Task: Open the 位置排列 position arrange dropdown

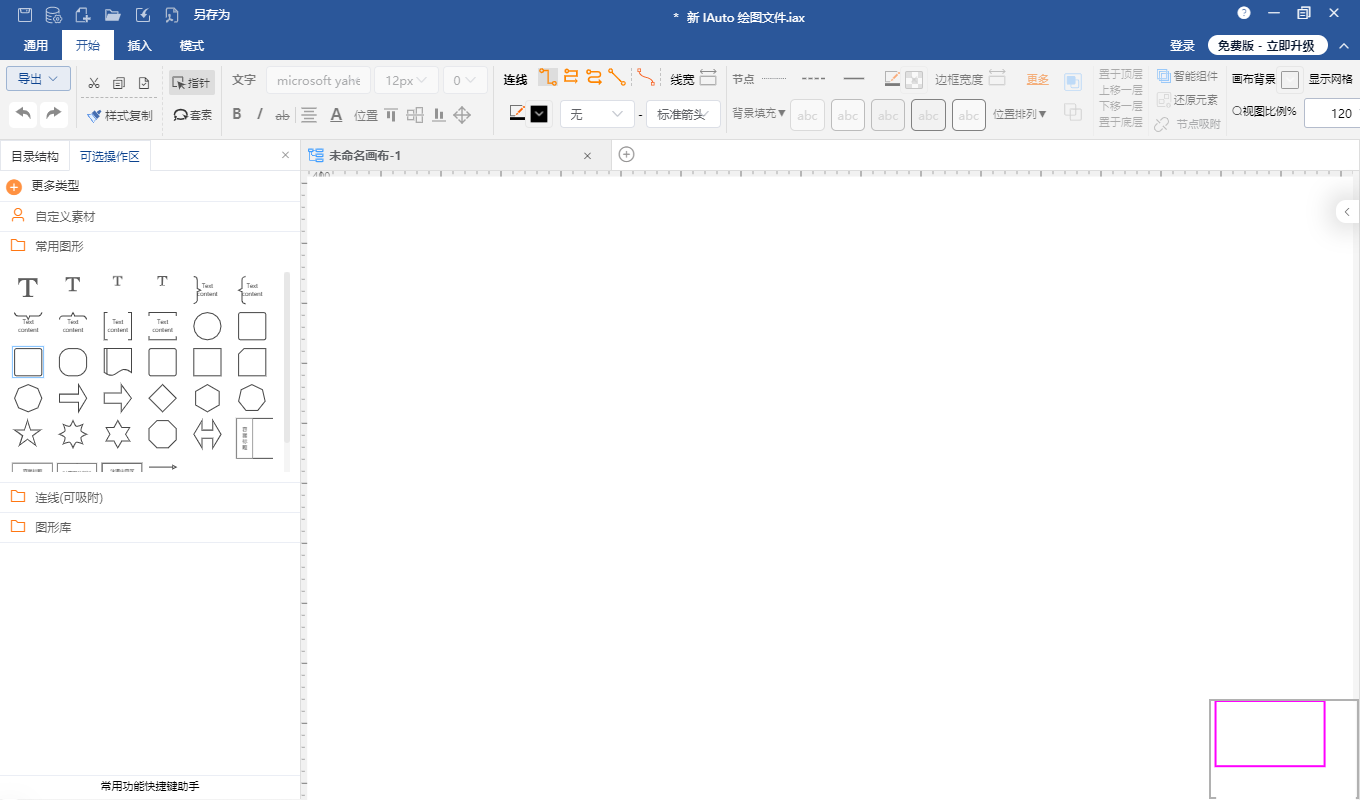Action: coord(1020,114)
